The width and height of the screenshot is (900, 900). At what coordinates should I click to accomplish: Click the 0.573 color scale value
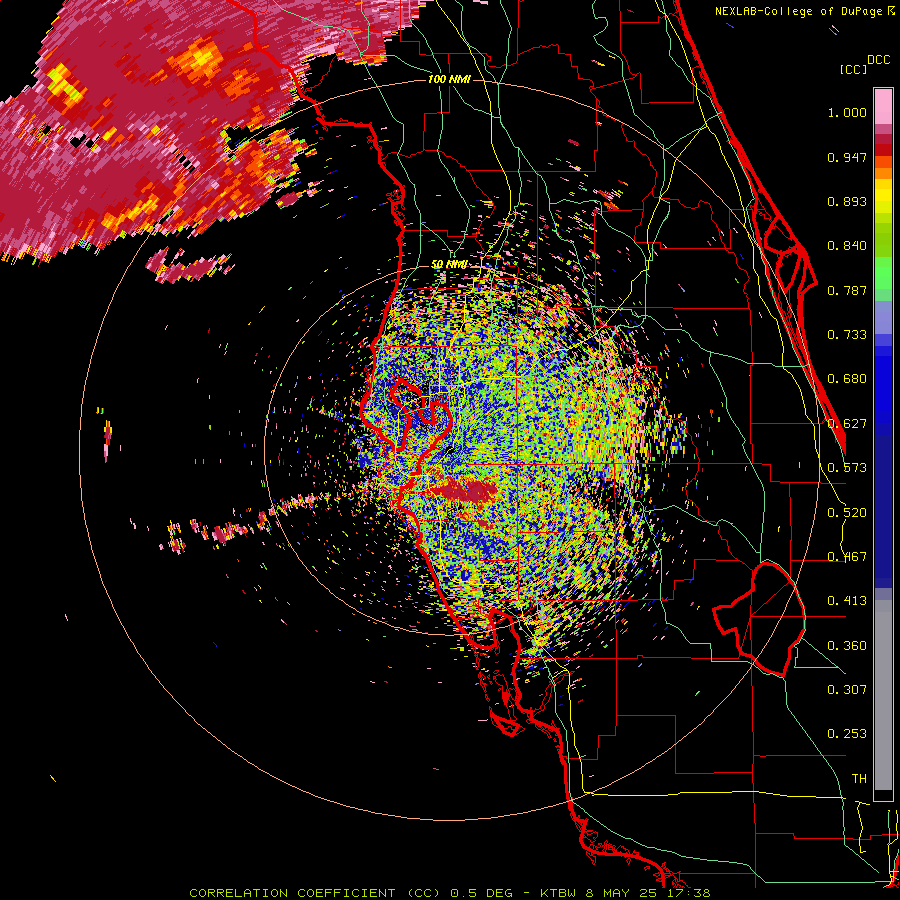click(x=847, y=468)
